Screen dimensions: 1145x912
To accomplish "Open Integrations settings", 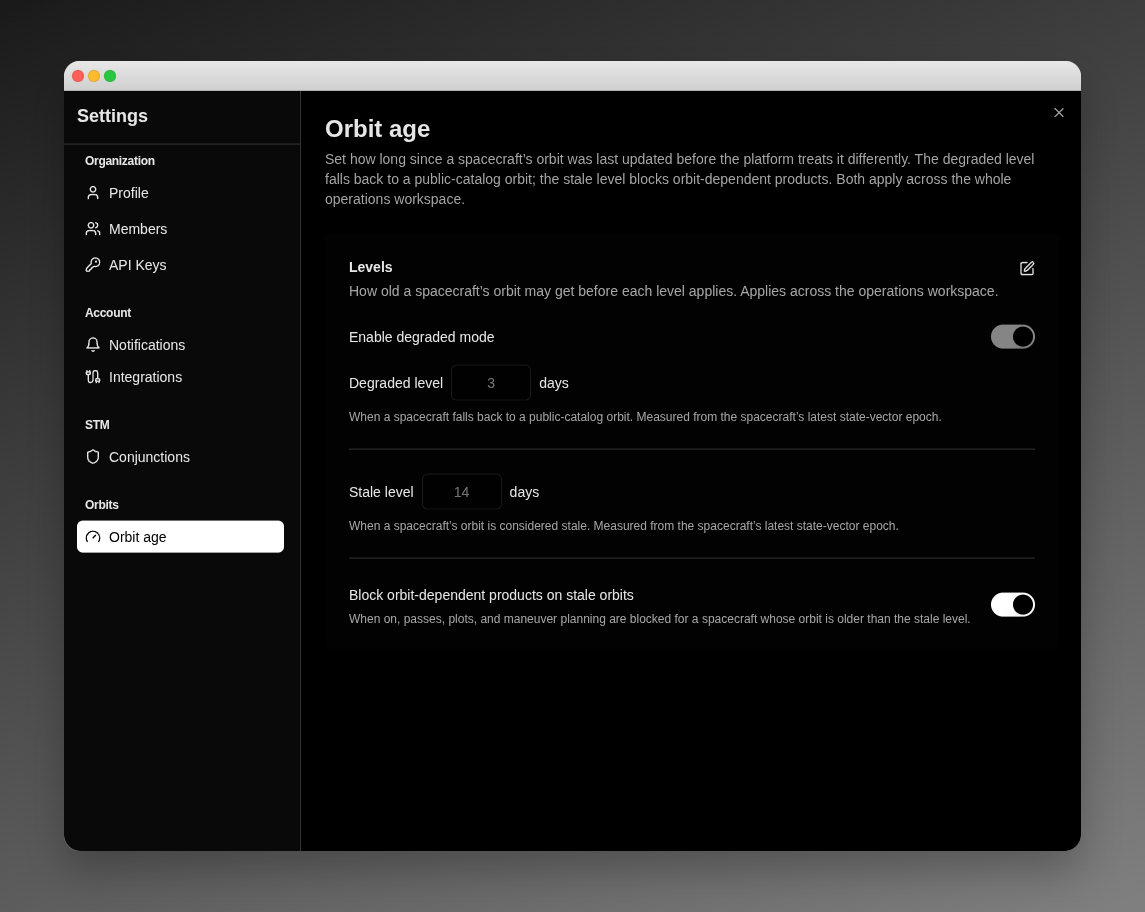I will 180,377.
